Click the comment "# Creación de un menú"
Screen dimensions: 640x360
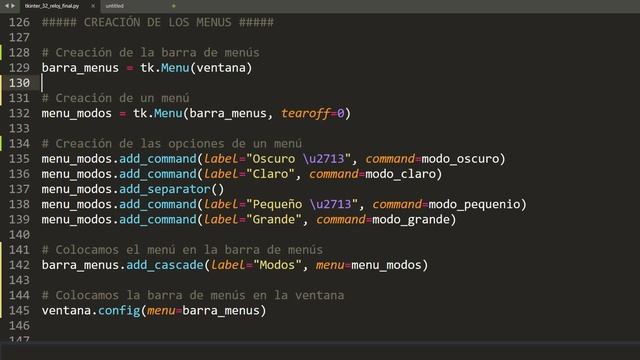click(x=116, y=98)
